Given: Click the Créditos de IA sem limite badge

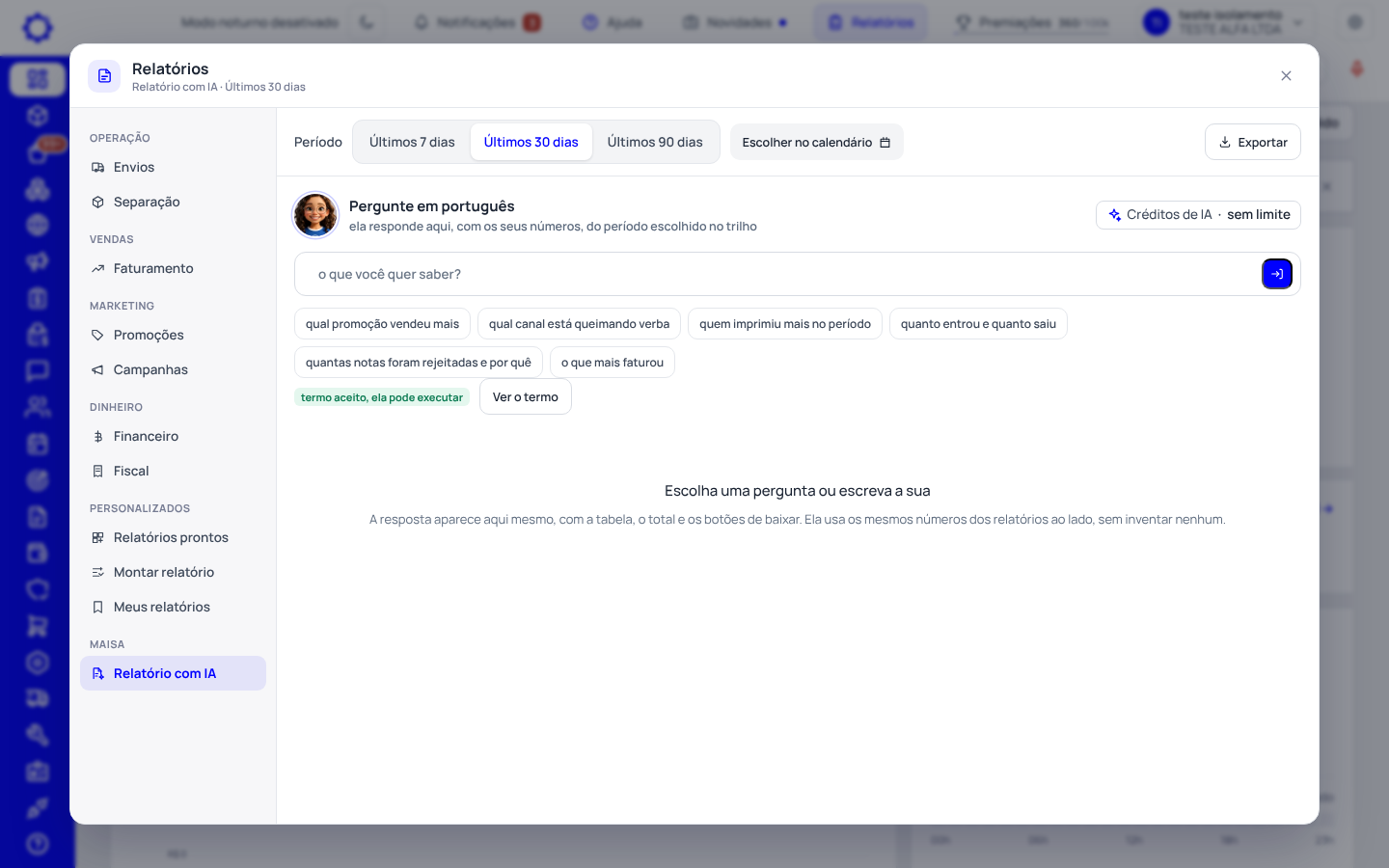Looking at the screenshot, I should point(1198,215).
